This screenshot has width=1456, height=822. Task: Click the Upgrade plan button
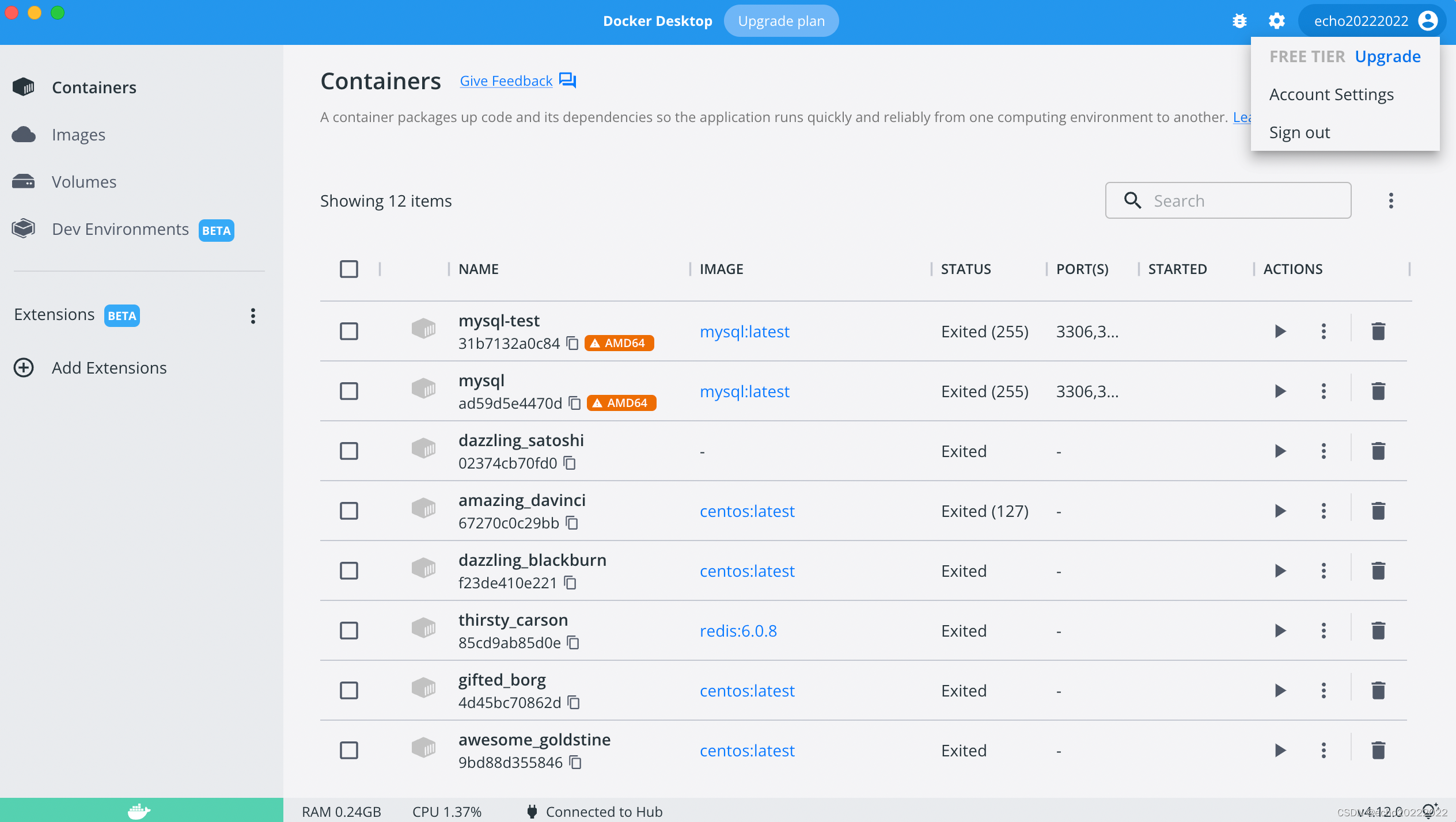(781, 21)
